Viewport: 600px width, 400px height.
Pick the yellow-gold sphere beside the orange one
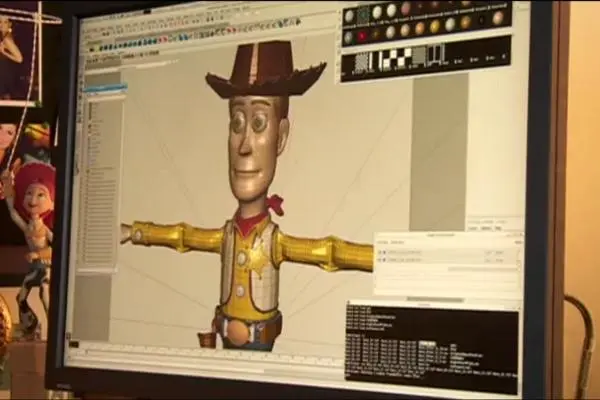435,26
